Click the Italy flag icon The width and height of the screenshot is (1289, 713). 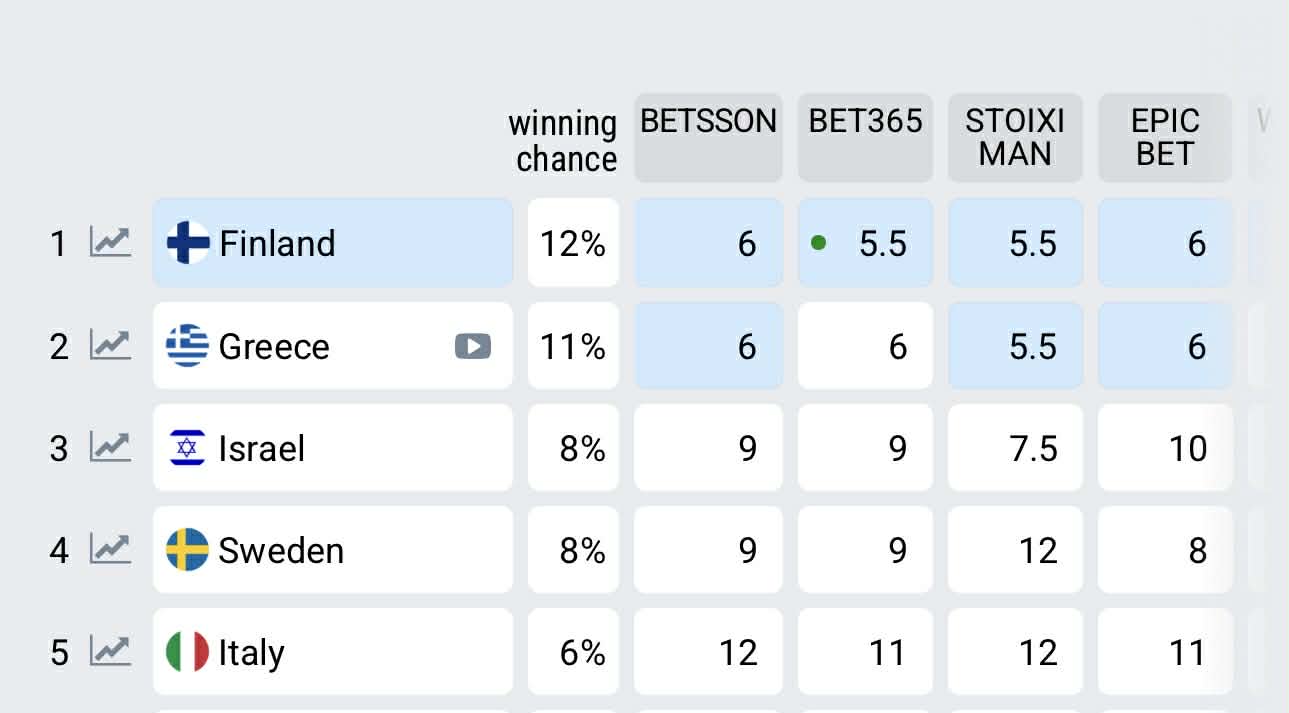(187, 652)
